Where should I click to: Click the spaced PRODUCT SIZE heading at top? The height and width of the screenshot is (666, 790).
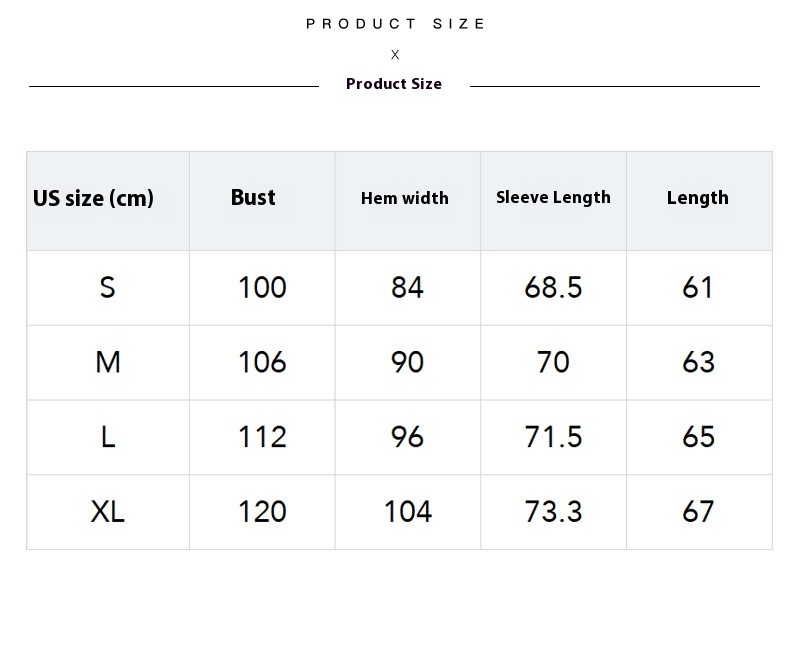[x=395, y=24]
